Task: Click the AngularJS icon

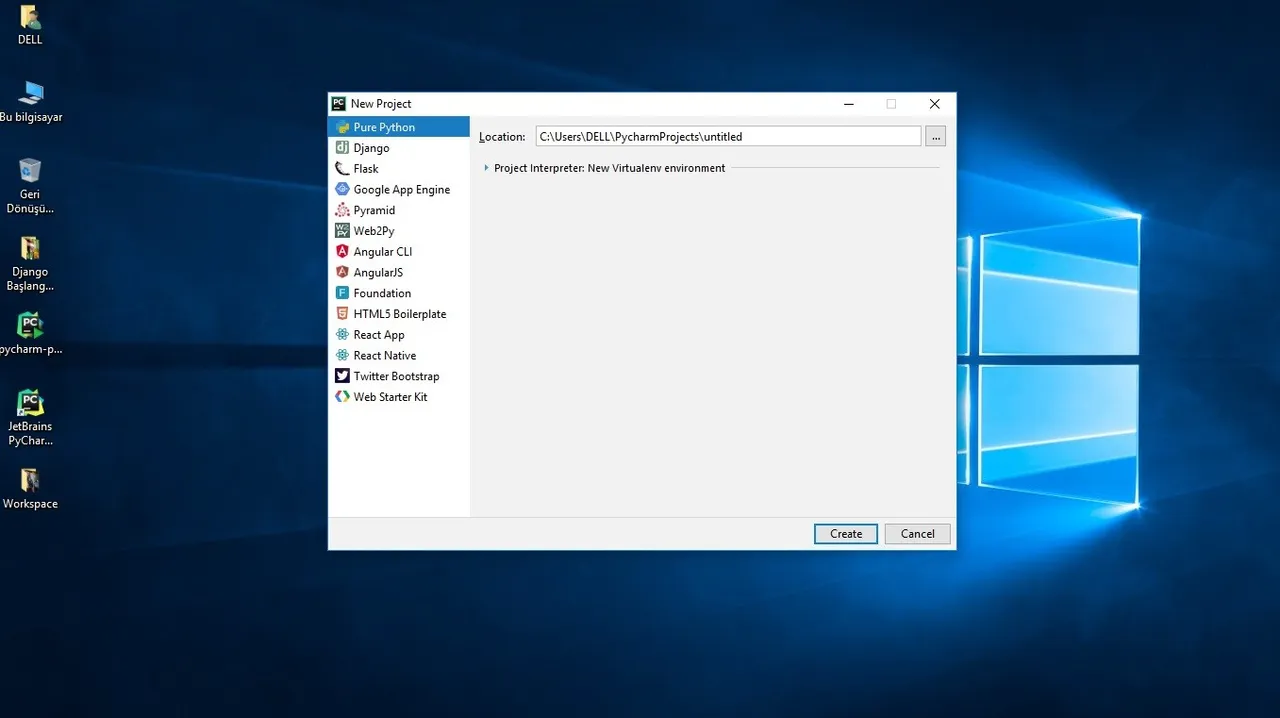Action: (342, 272)
